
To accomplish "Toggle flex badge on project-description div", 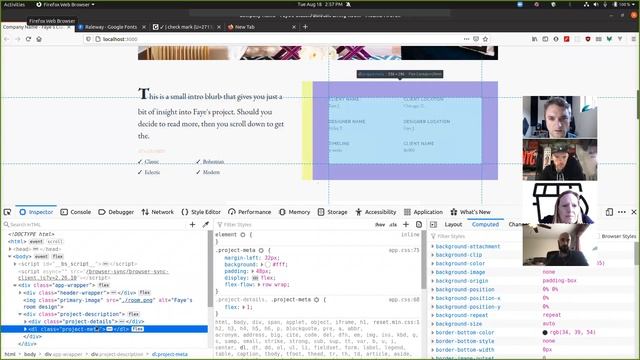I will click(134, 314).
